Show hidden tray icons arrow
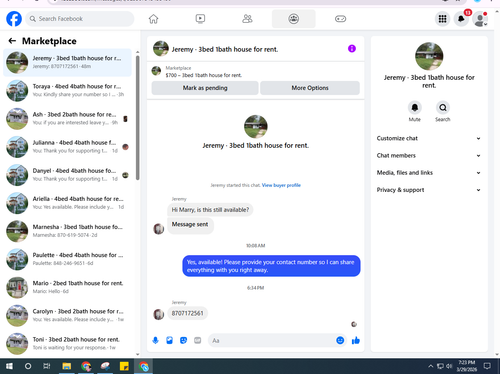This screenshot has height=374, width=500. click(x=430, y=366)
